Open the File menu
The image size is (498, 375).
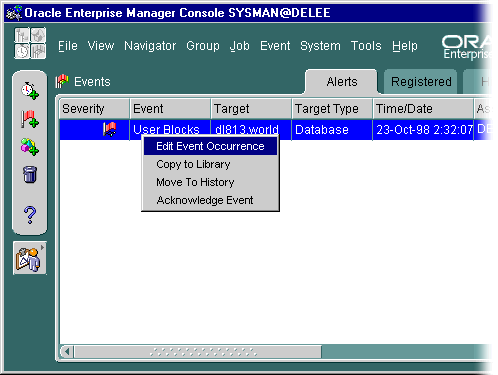[x=68, y=46]
